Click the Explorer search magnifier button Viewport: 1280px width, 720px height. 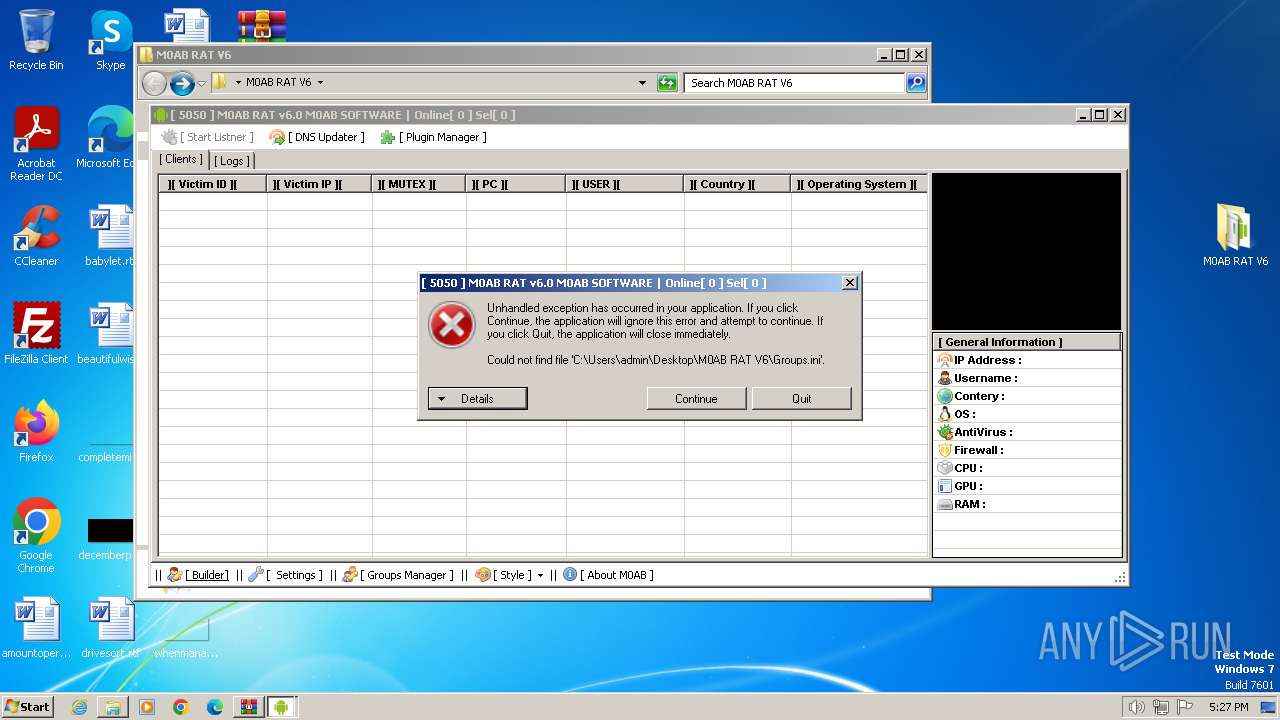point(916,83)
